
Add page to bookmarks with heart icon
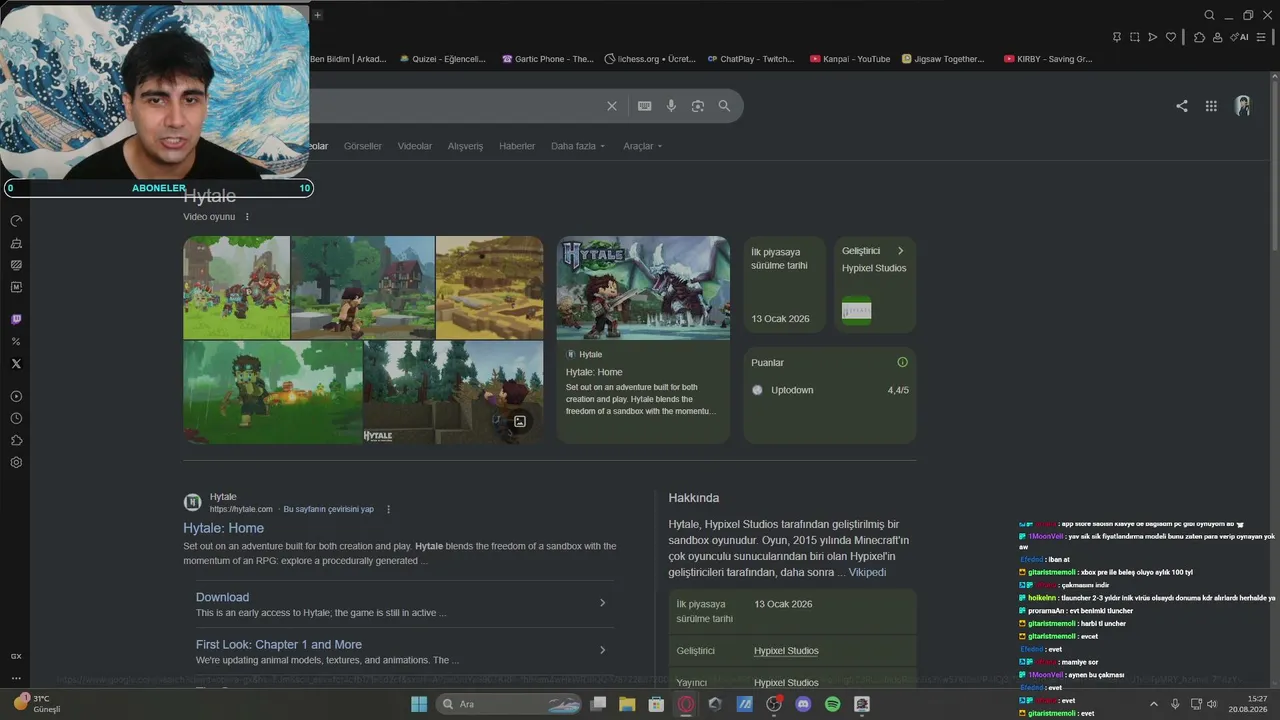1171,37
